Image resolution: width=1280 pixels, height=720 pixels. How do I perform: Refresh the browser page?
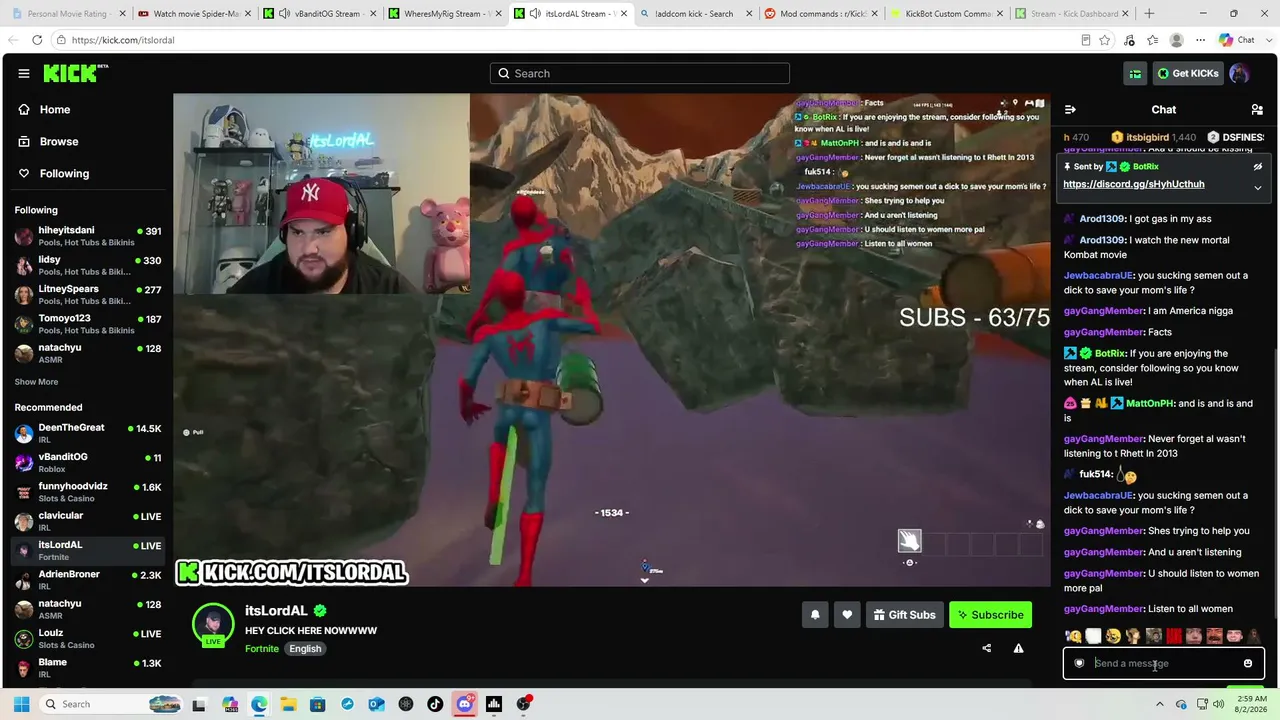(37, 40)
